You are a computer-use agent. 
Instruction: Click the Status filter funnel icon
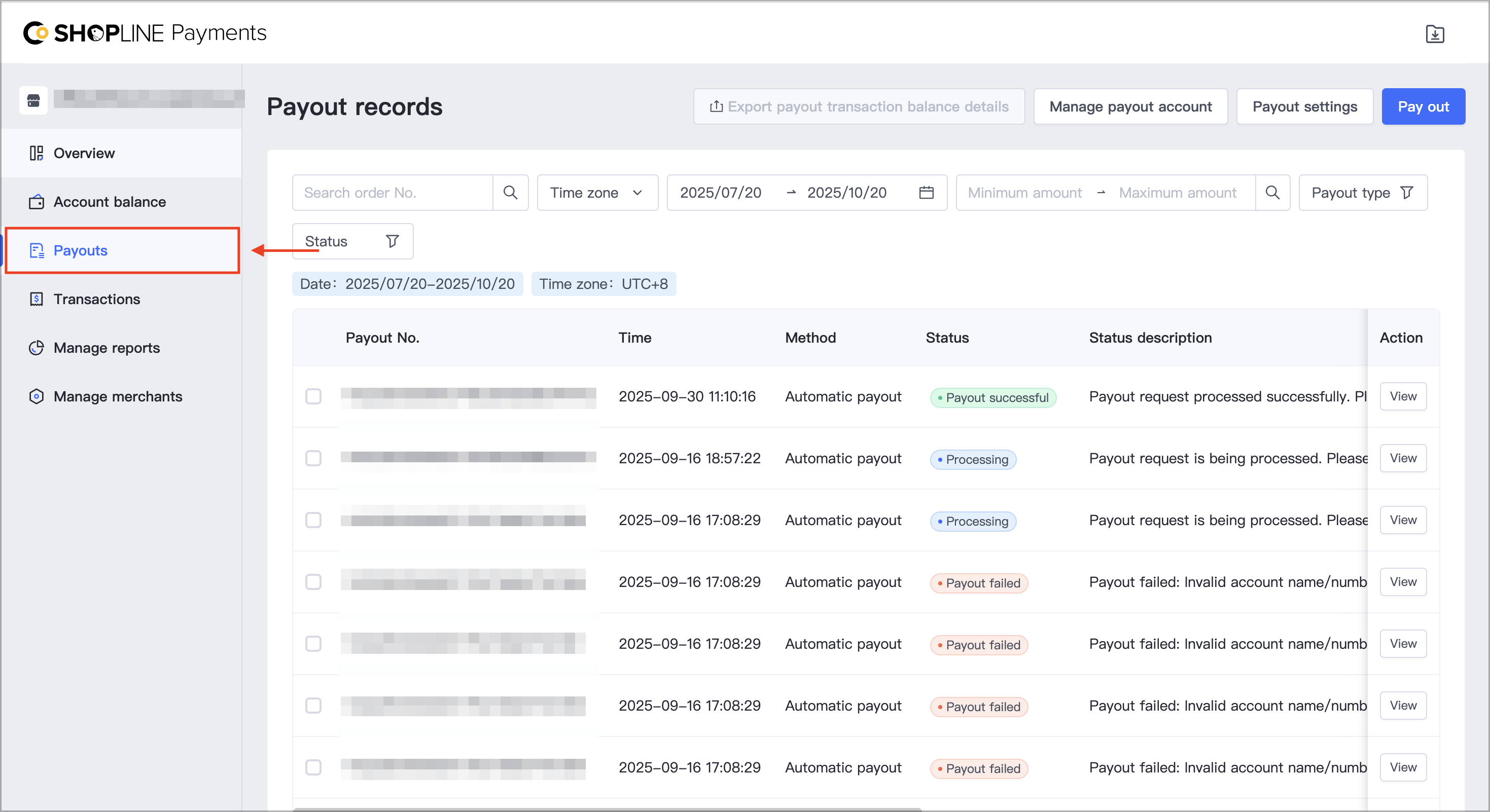(392, 241)
